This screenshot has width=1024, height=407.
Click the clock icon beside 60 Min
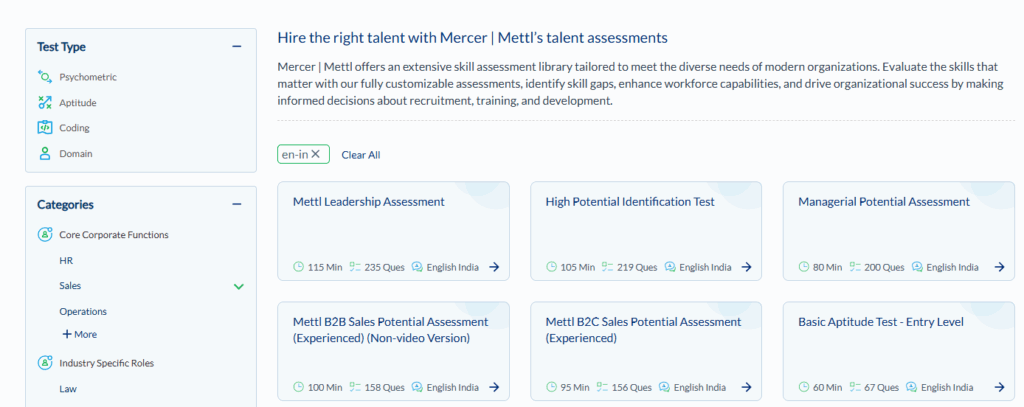click(804, 387)
